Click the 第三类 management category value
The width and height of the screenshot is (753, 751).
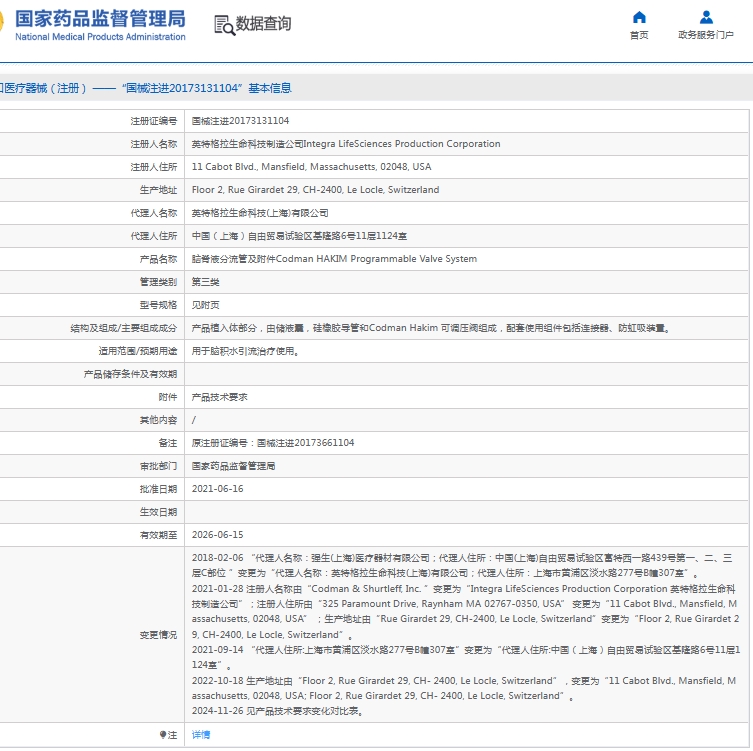206,282
